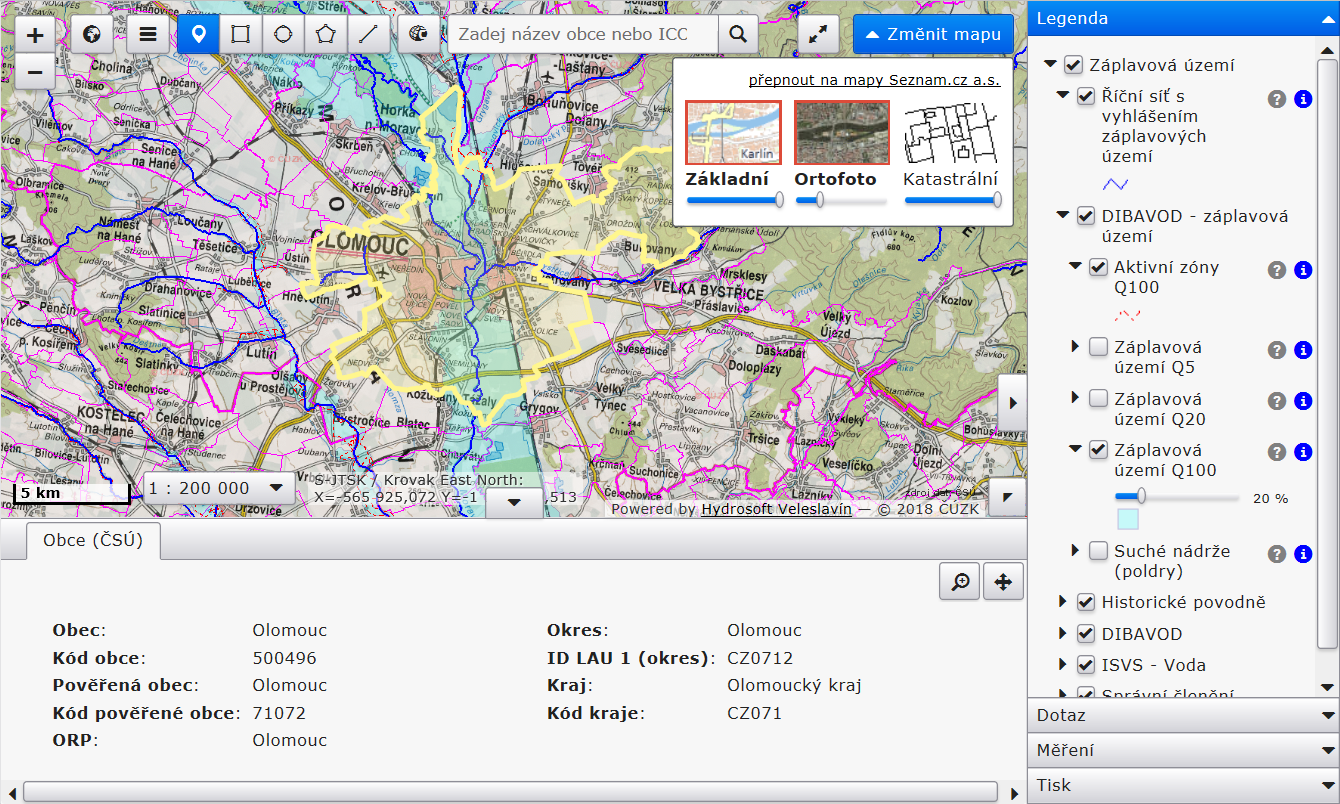Image resolution: width=1340 pixels, height=804 pixels.
Task: Click the overview map corner arrow button
Action: pos(1008,497)
